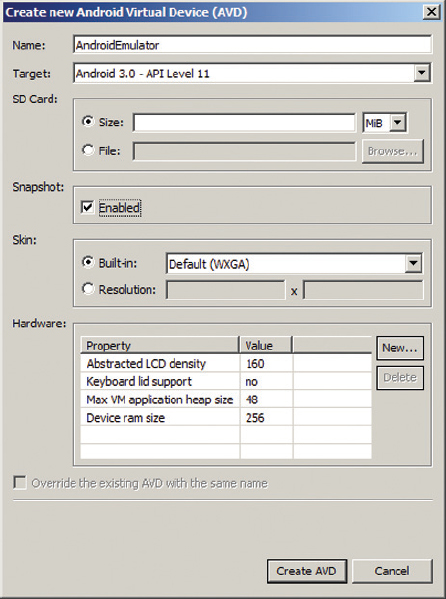The width and height of the screenshot is (446, 599).
Task: Close the Create new AVD dialog
Action: [x=431, y=12]
